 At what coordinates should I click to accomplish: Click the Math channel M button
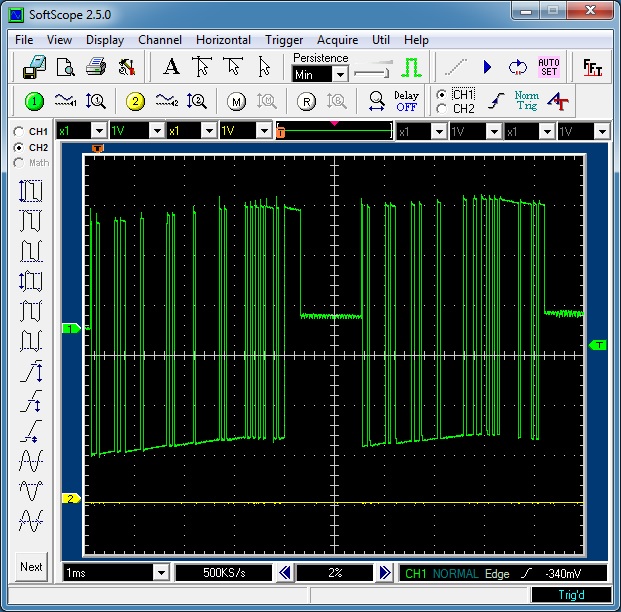point(236,101)
